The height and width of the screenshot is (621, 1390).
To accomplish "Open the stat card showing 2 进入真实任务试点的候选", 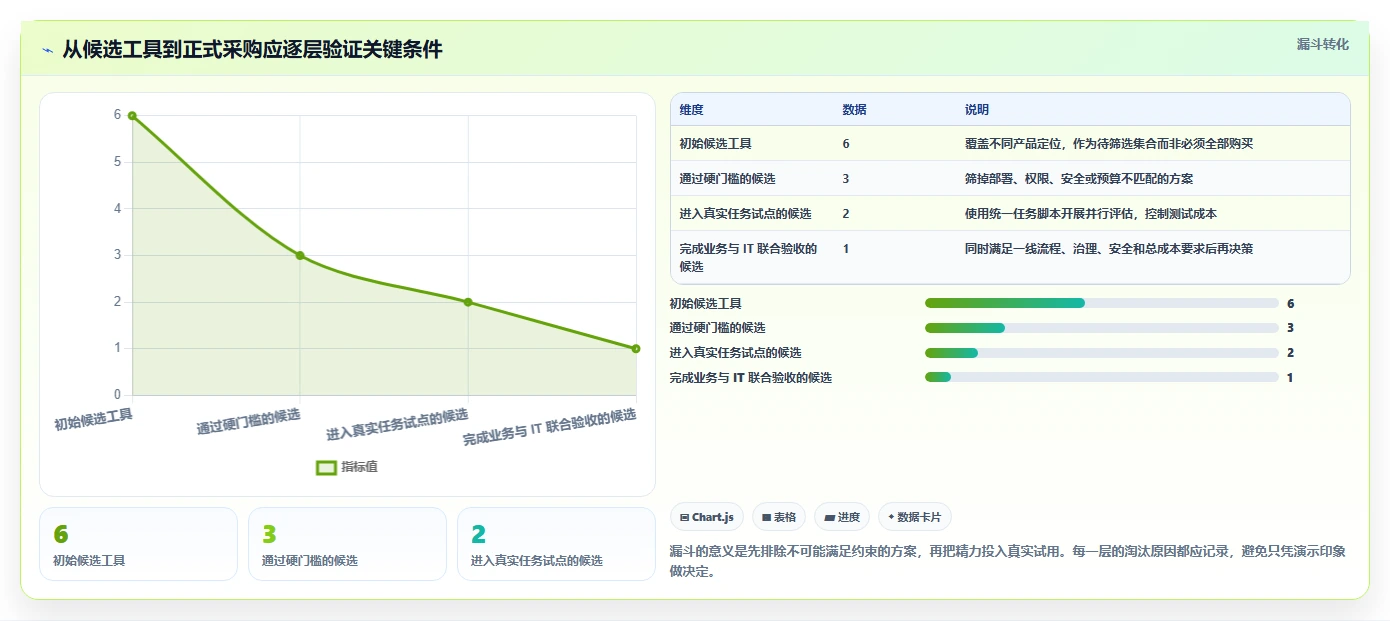I will (556, 544).
